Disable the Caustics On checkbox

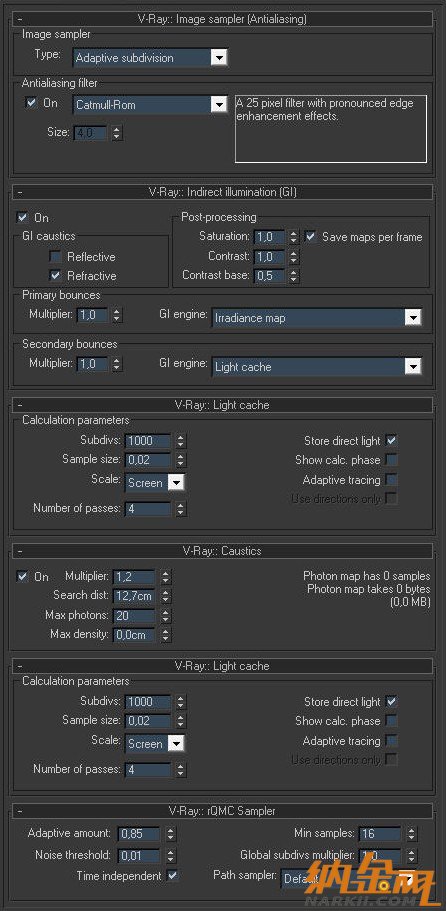(23, 576)
